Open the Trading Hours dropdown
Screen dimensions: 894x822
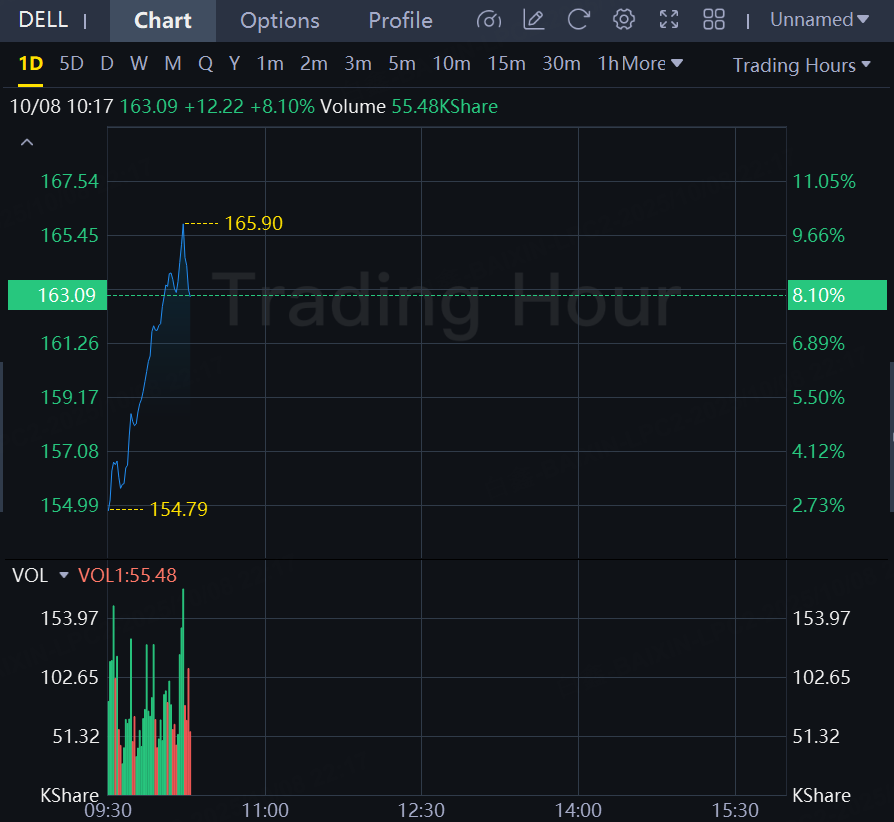tap(801, 65)
